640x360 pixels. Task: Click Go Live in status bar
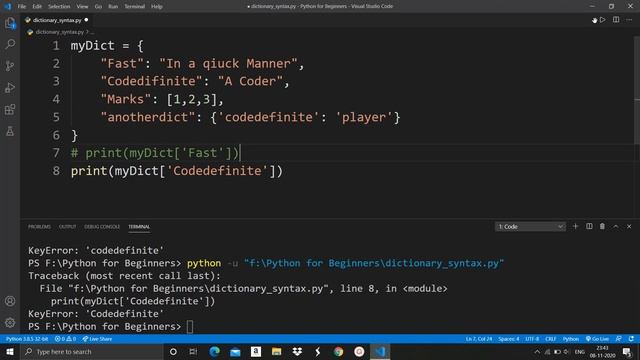(x=597, y=339)
